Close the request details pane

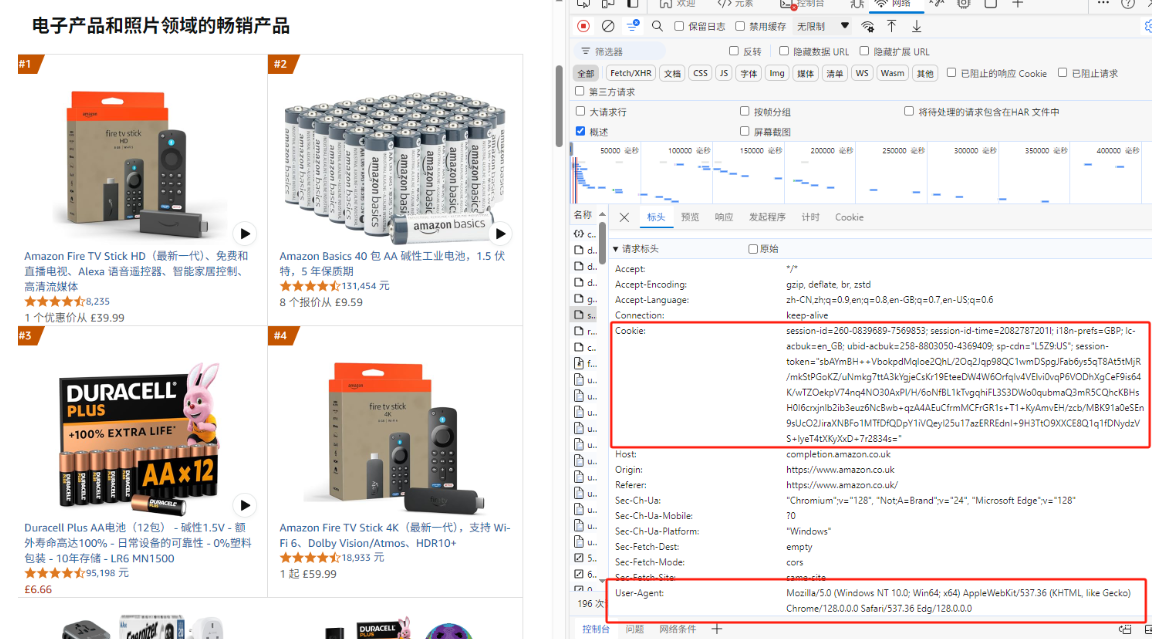[624, 217]
